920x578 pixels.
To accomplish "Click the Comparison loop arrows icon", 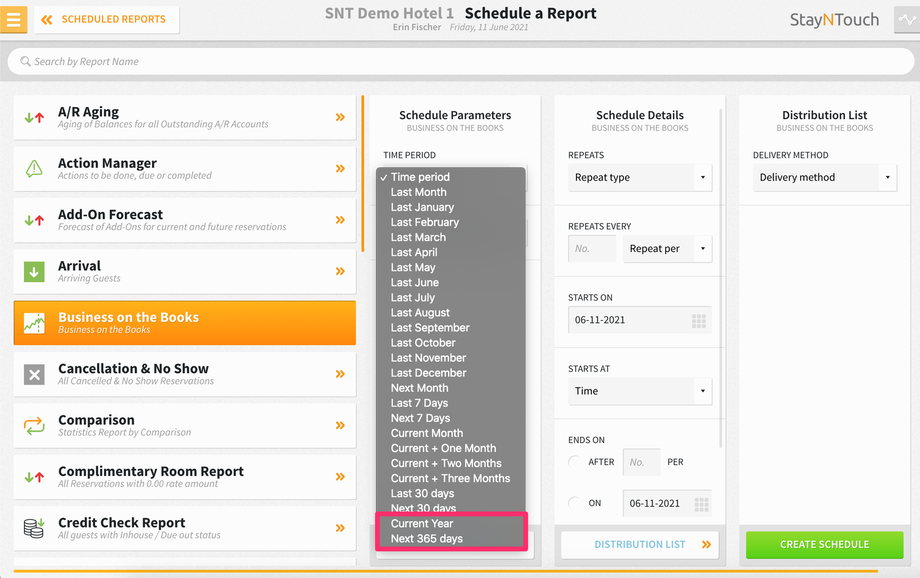I will [34, 426].
